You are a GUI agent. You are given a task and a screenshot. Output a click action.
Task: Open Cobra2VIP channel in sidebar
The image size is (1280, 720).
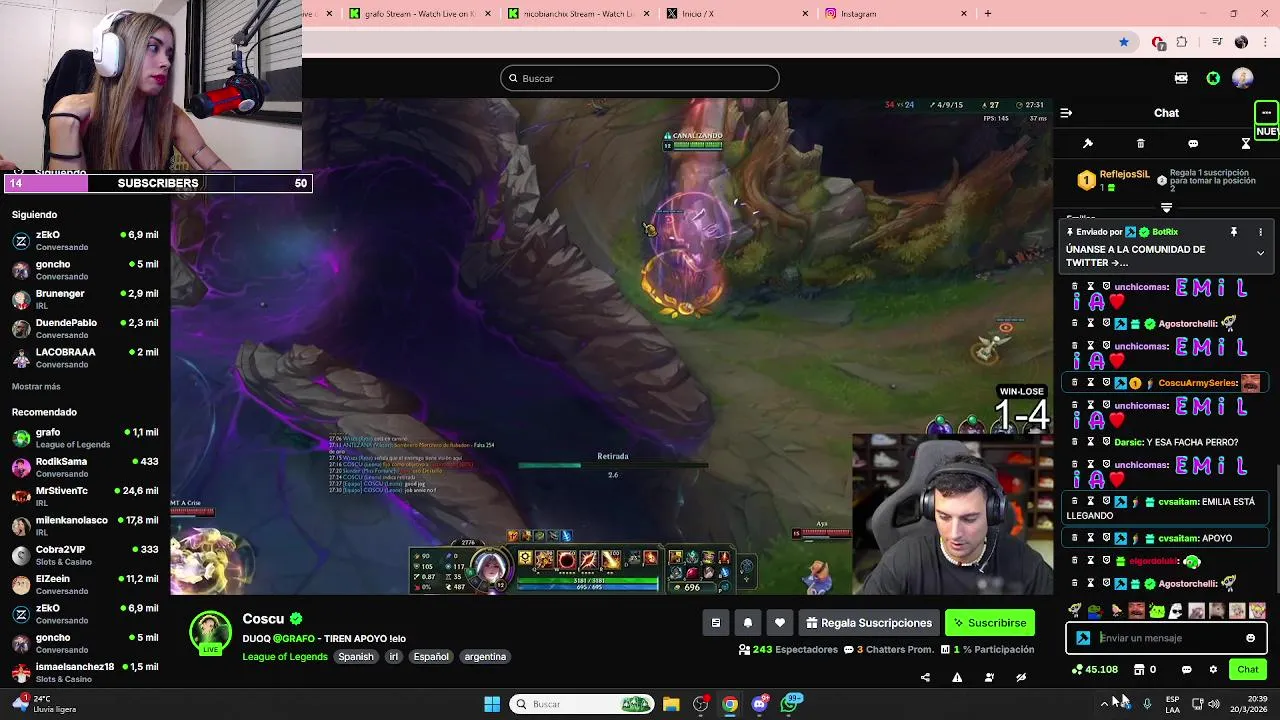click(x=85, y=555)
